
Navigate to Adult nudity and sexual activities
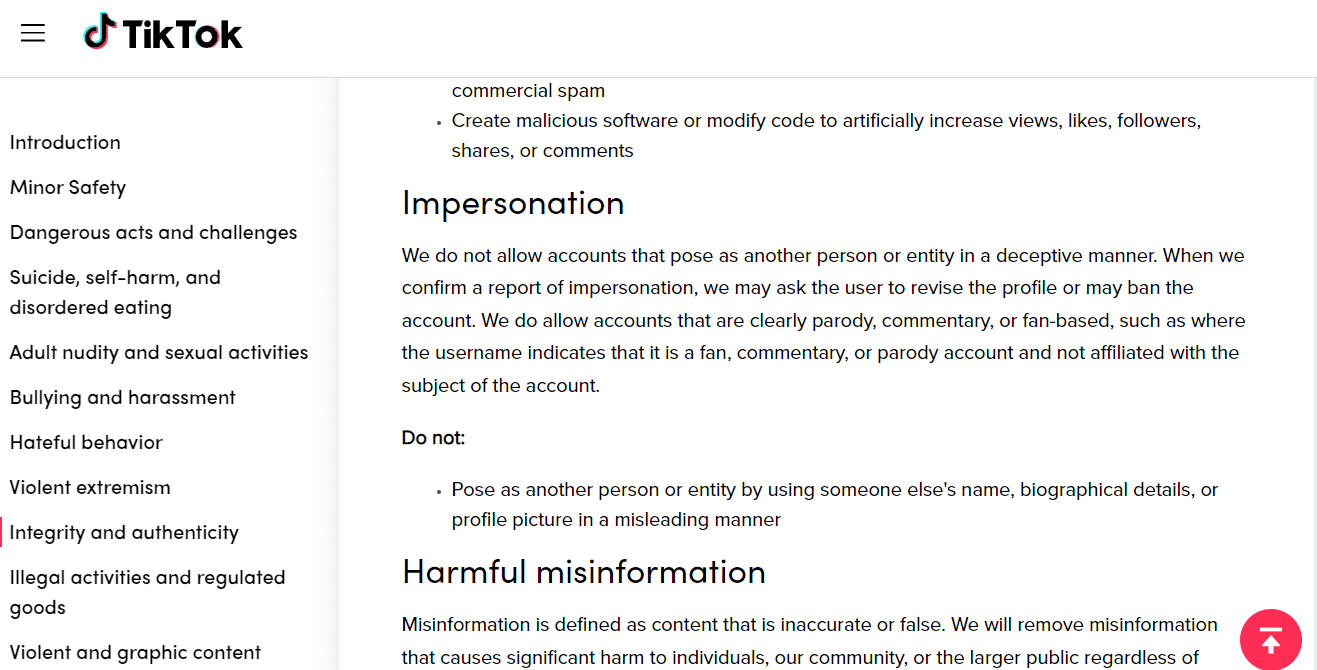[159, 352]
